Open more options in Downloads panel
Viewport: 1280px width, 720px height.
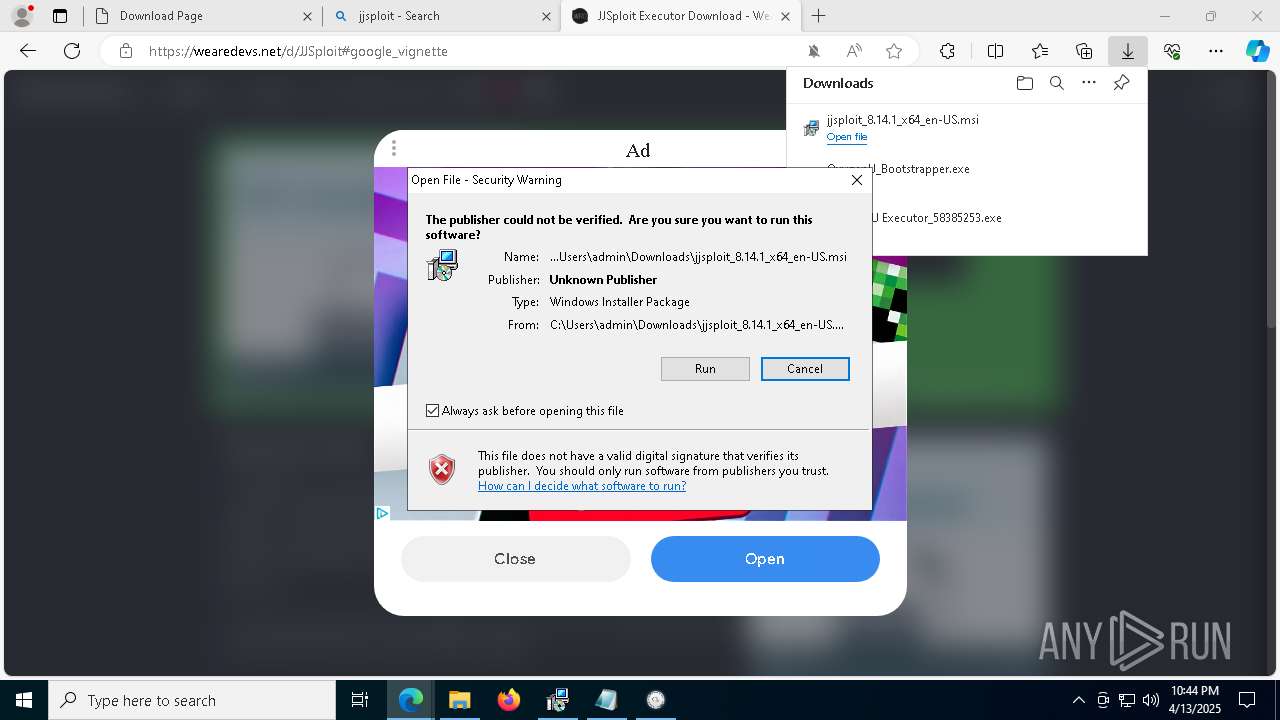[1089, 83]
